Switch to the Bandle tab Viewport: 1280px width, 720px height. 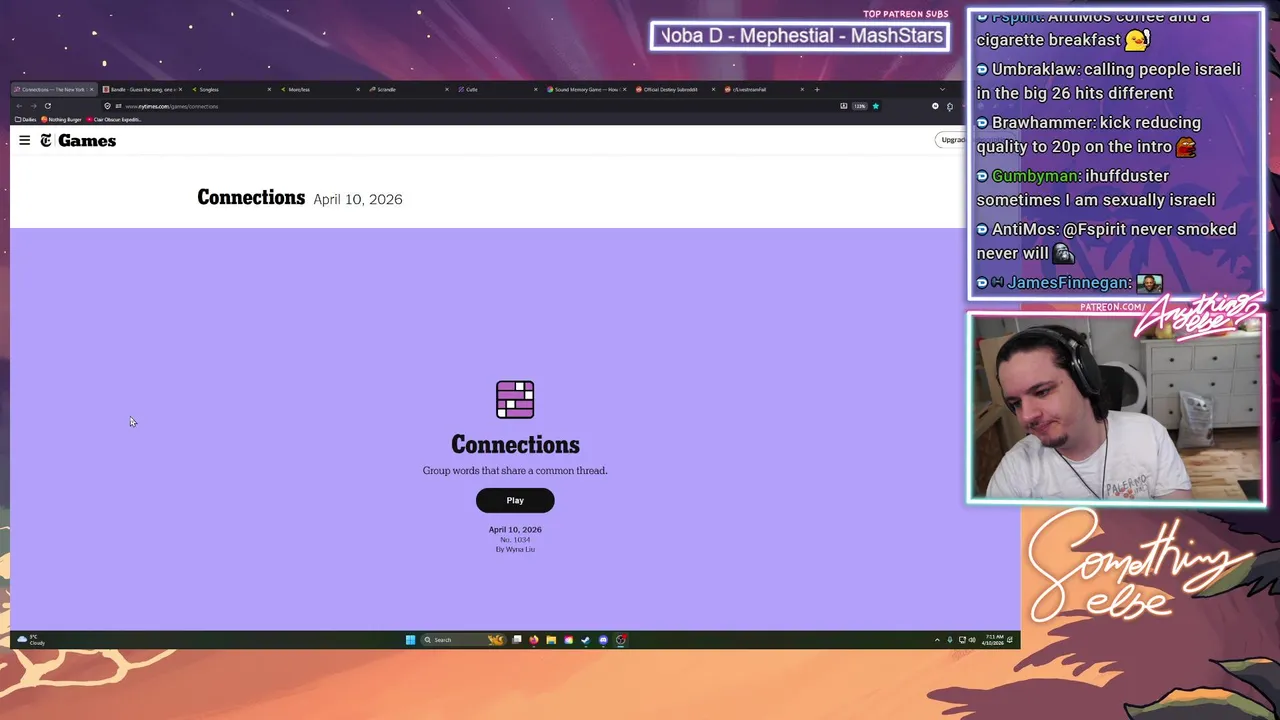[141, 89]
